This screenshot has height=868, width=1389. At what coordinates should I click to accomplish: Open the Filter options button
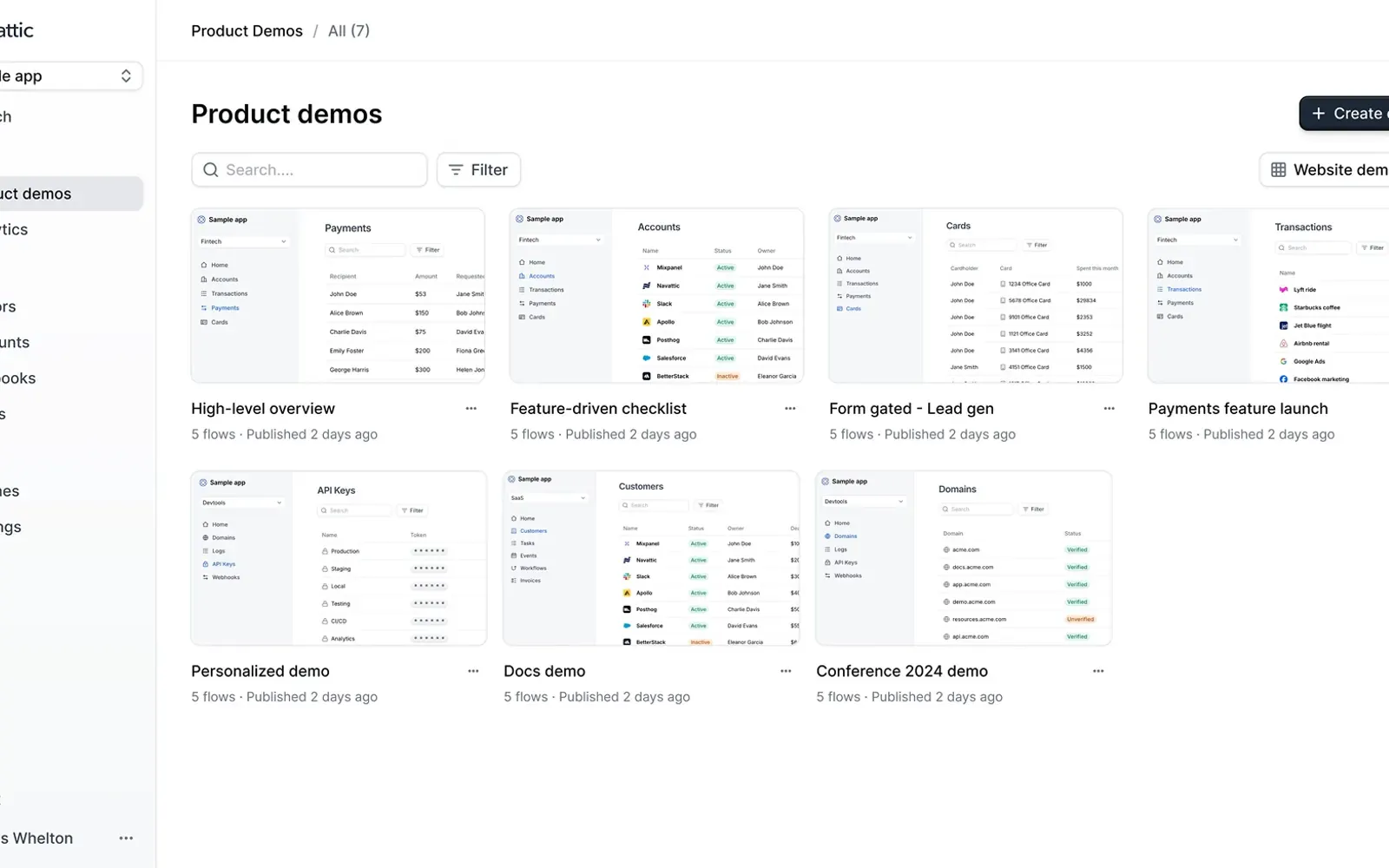tap(478, 170)
